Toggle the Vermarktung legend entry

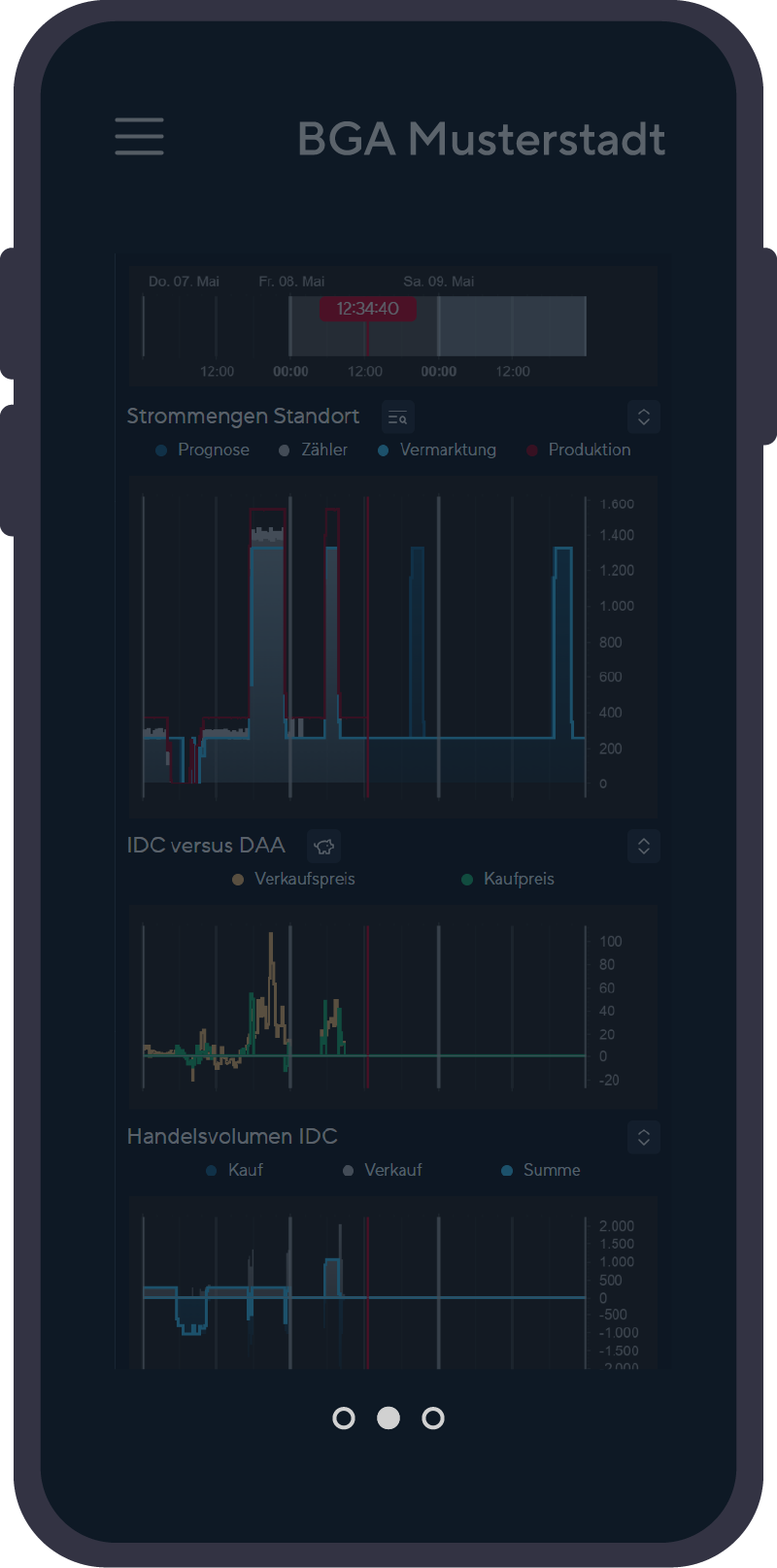437,450
